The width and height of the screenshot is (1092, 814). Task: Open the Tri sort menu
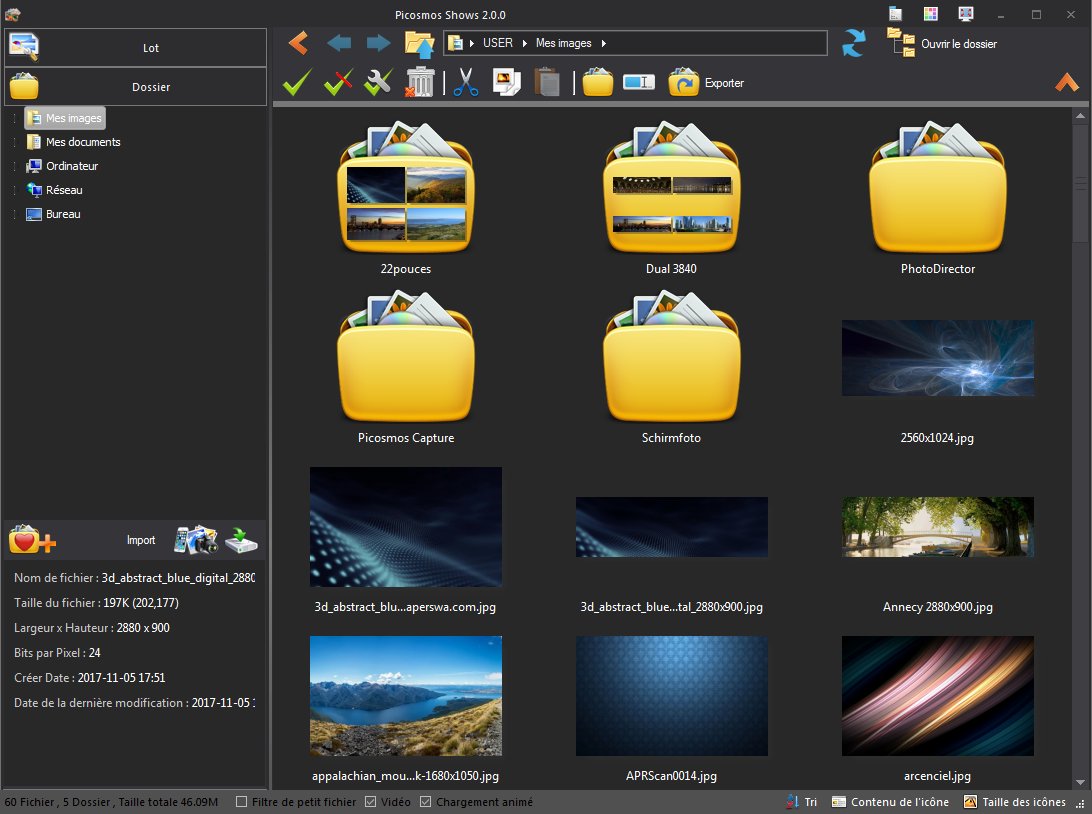point(802,801)
